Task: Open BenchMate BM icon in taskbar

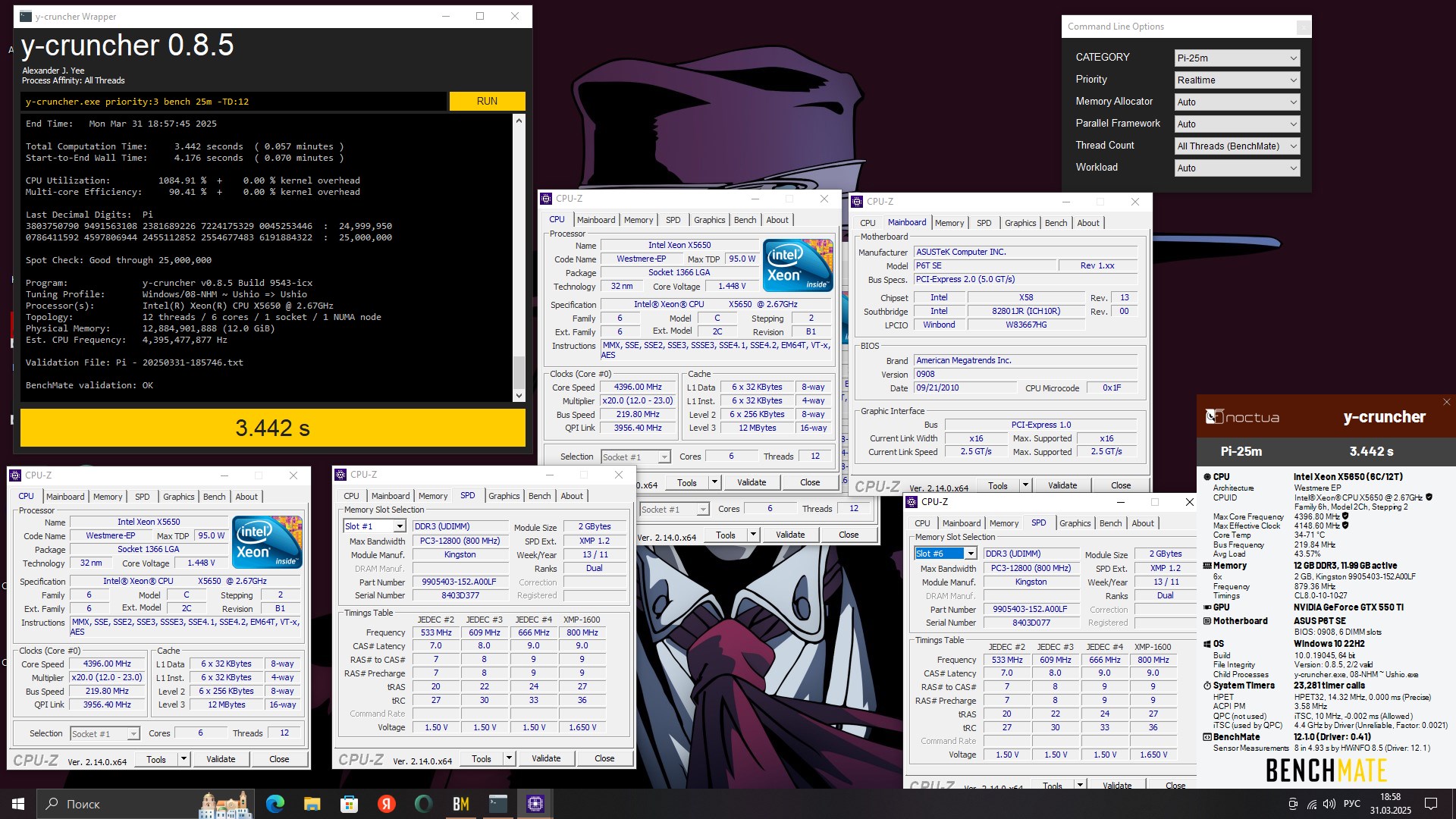Action: point(460,804)
